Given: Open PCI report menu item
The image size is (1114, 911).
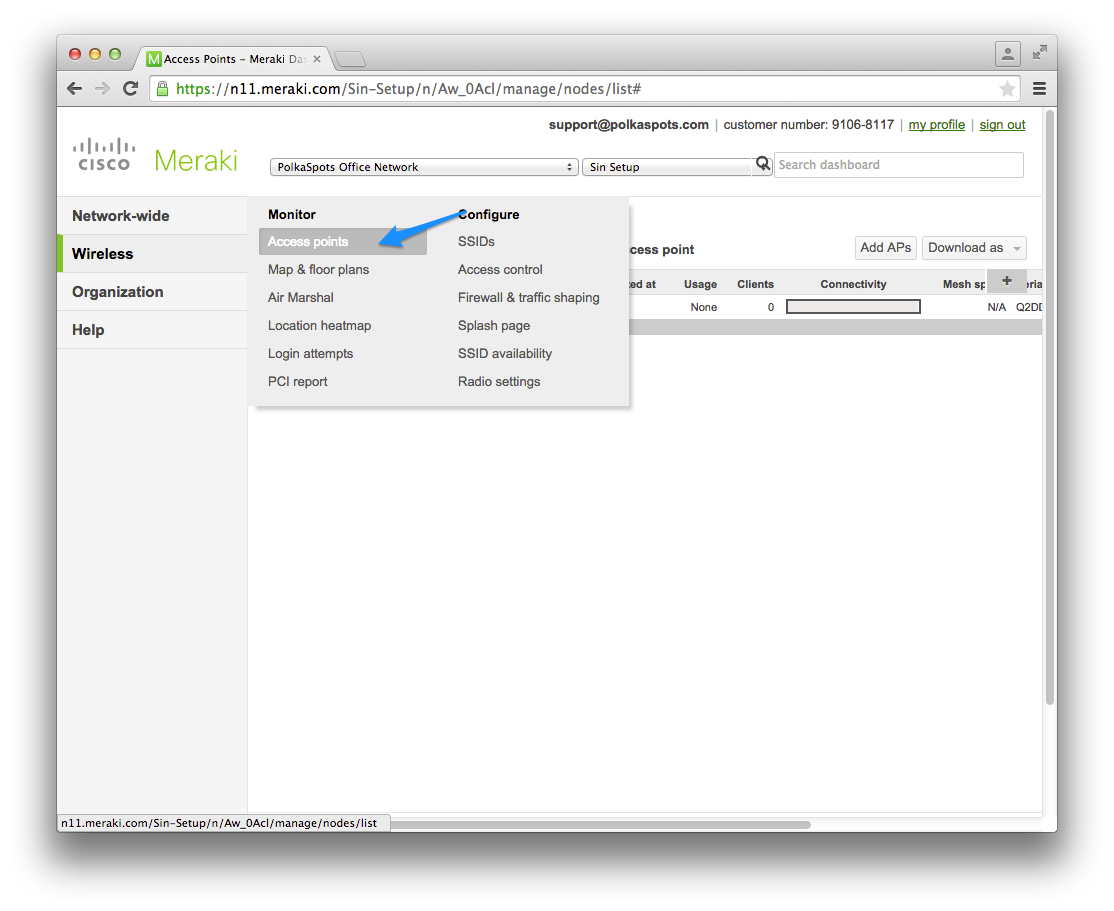Looking at the screenshot, I should (x=297, y=382).
